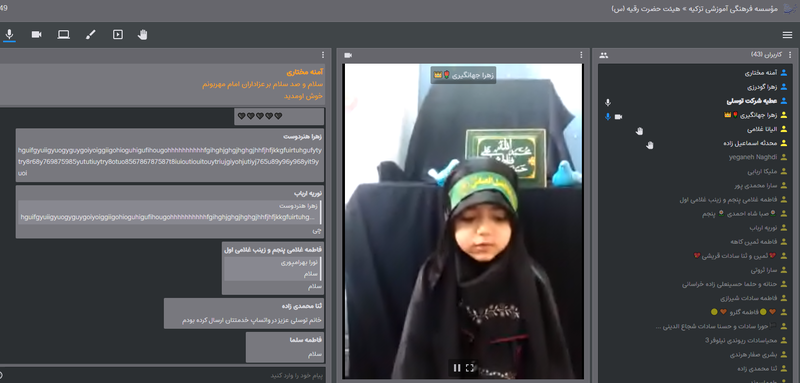Start screen sharing with the laptop icon
800x383 pixels.
[64, 35]
